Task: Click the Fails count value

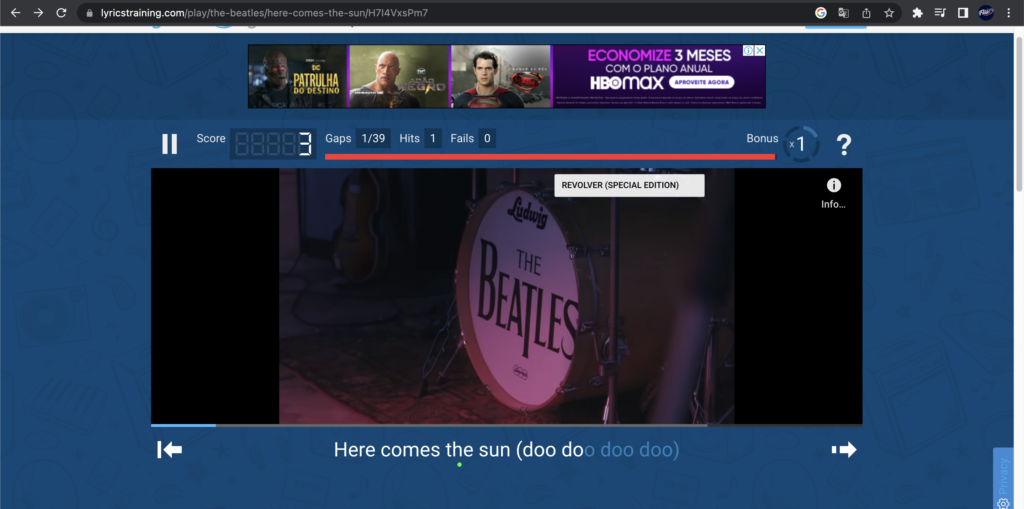Action: point(487,139)
